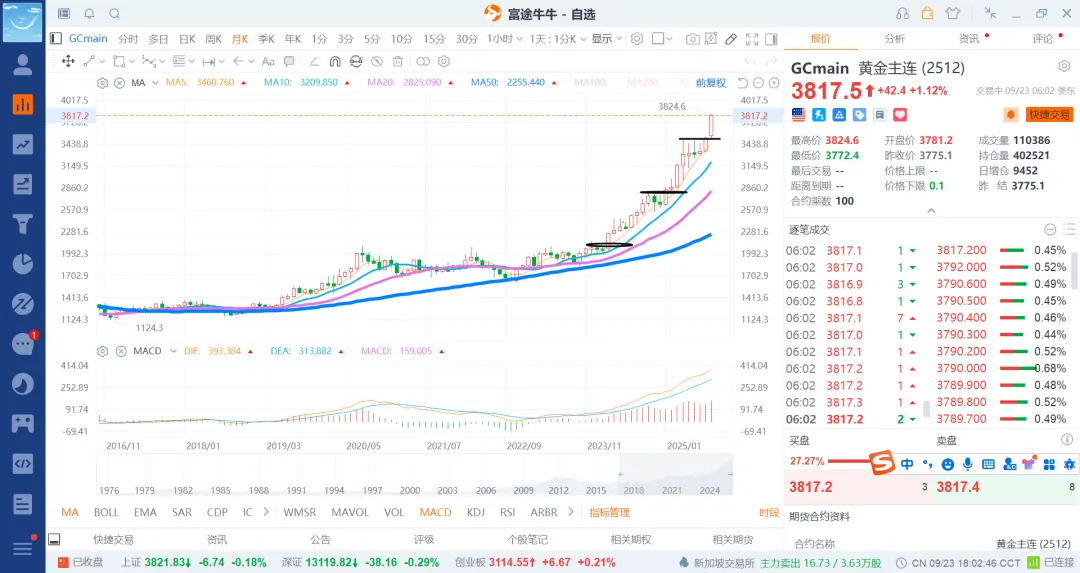Screen dimensions: 1080x573
Task: Open the pie chart icon in left sidebar
Action: click(x=23, y=264)
